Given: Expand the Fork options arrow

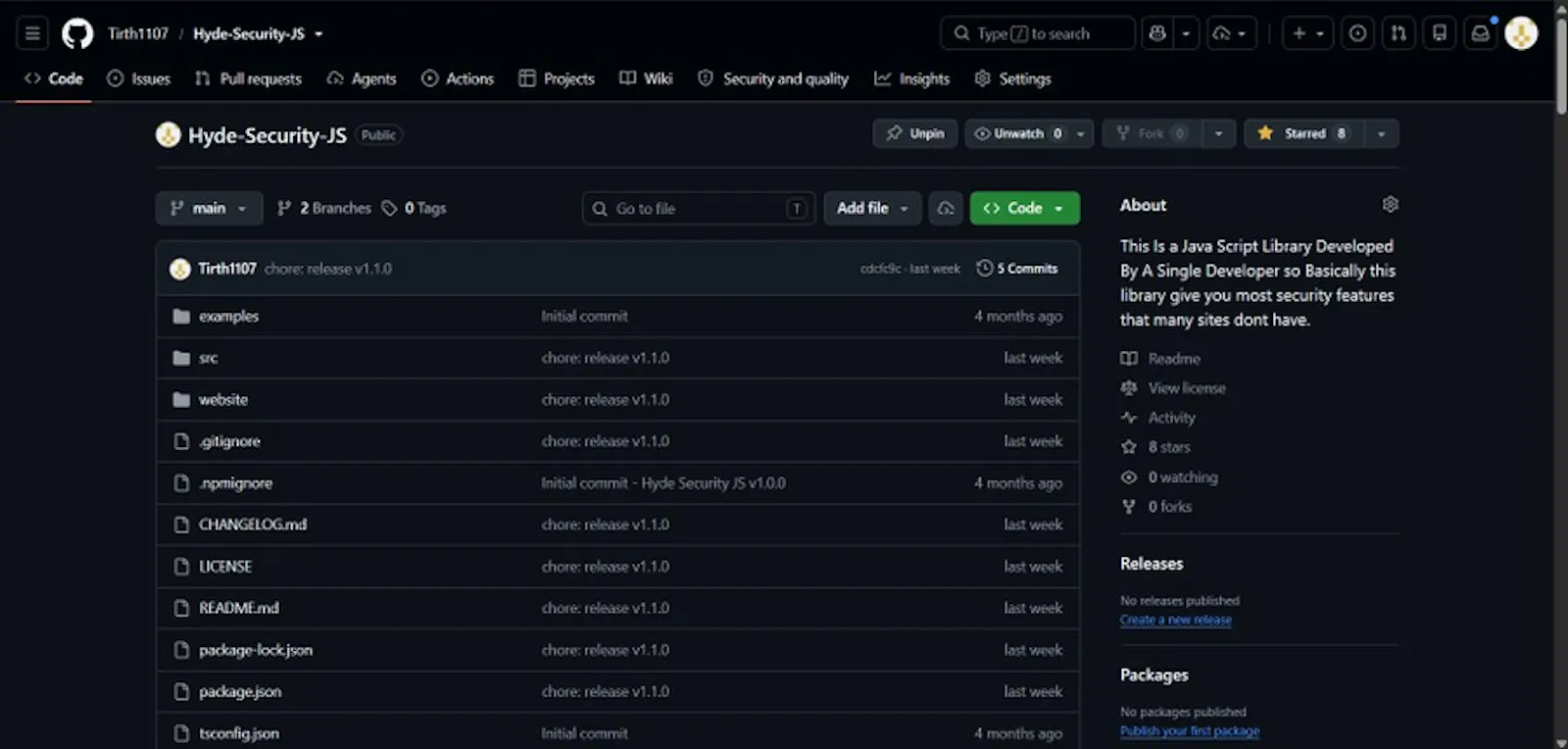Looking at the screenshot, I should pos(1218,133).
